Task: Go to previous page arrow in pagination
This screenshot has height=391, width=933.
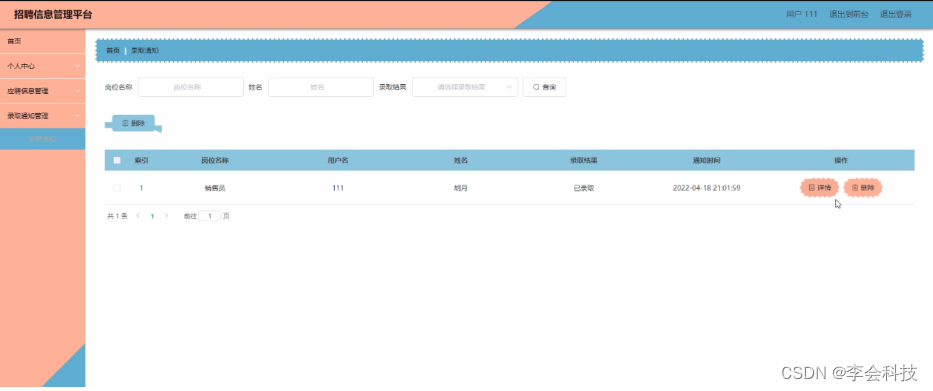Action: tap(138, 216)
